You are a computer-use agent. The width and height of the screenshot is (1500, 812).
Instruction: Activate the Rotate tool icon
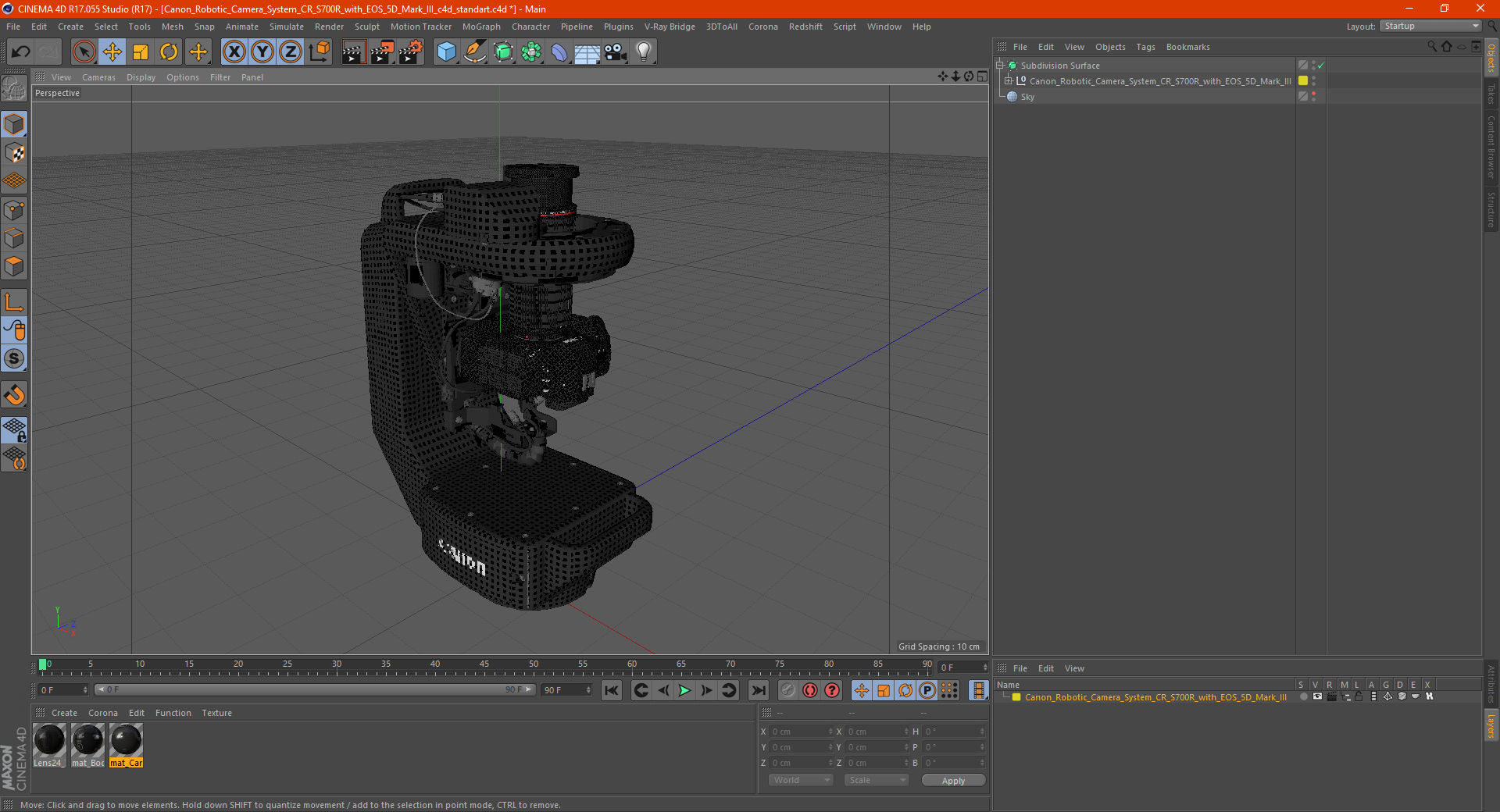pyautogui.click(x=169, y=52)
